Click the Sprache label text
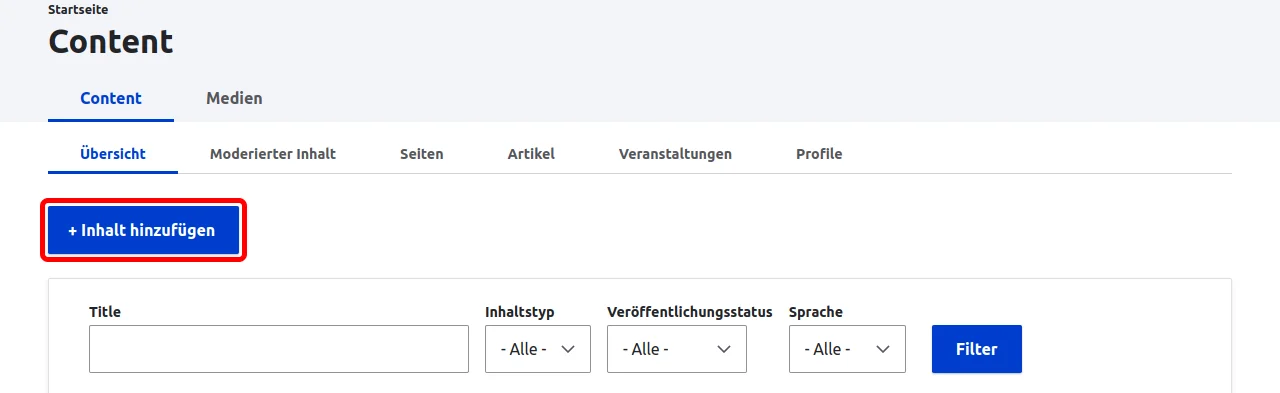This screenshot has height=393, width=1280. coord(816,312)
